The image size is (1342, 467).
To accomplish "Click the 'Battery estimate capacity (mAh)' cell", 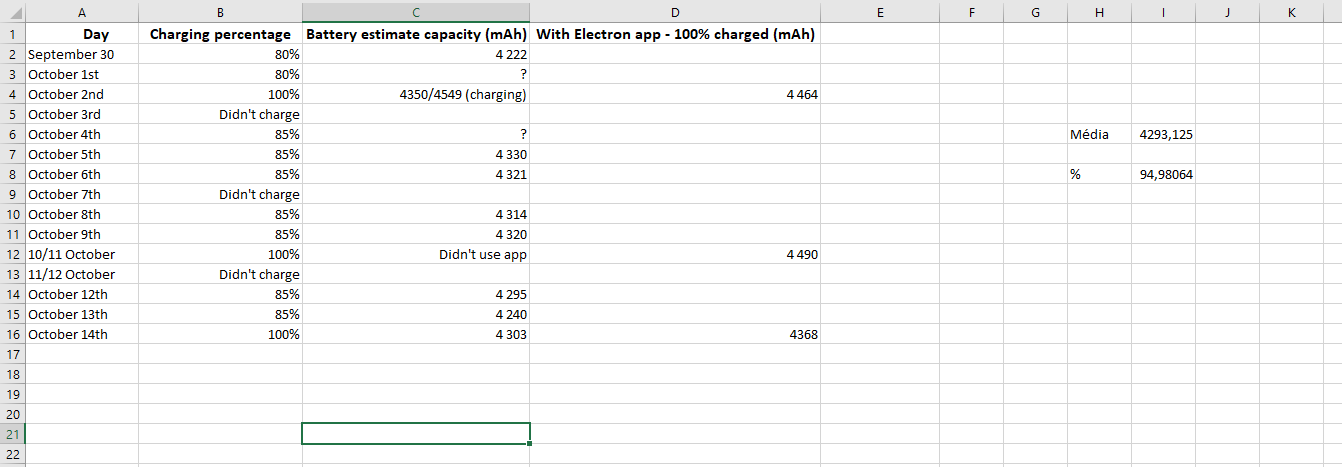I will coord(416,34).
